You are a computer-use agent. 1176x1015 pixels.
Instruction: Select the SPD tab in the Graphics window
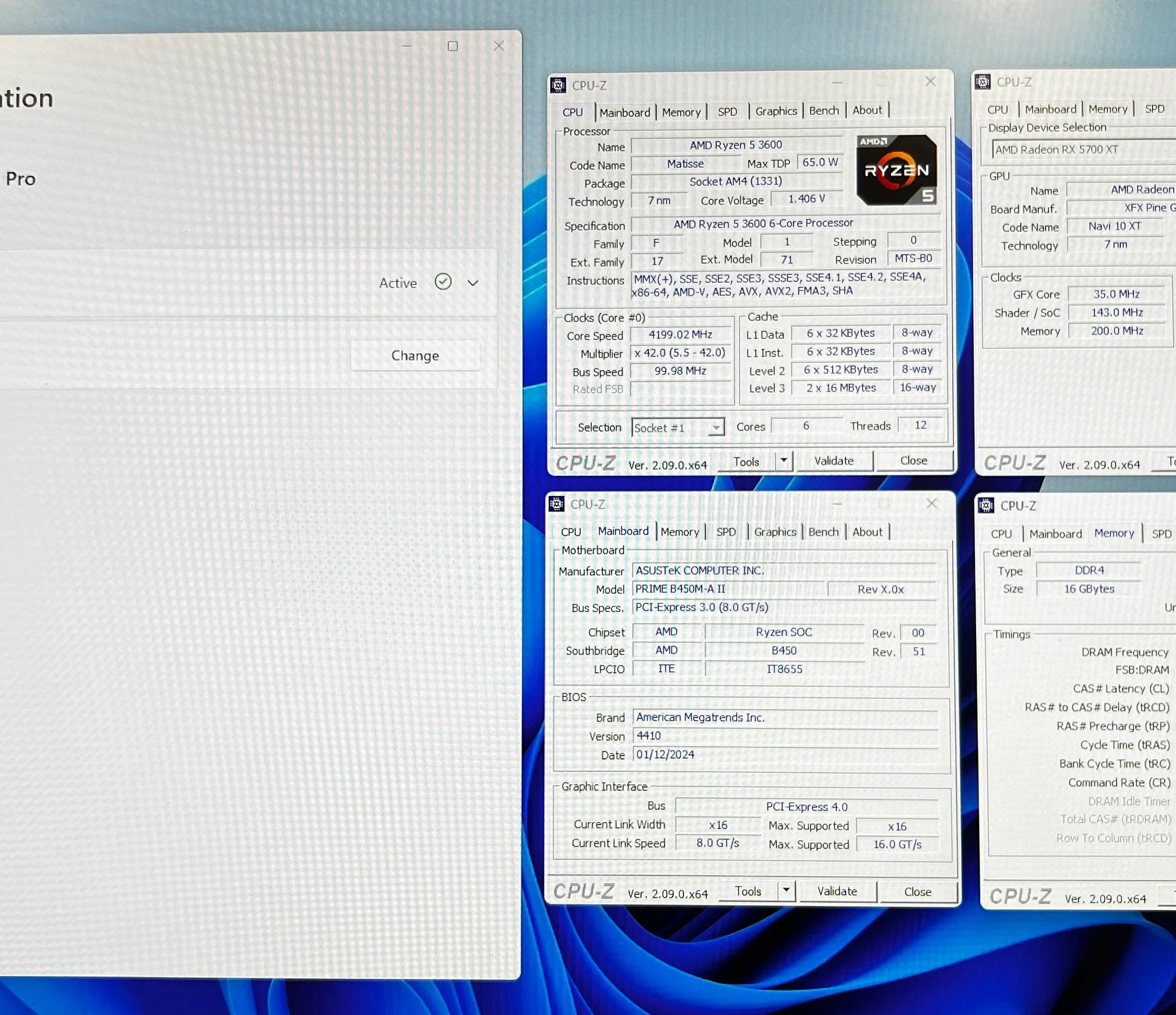[1155, 109]
